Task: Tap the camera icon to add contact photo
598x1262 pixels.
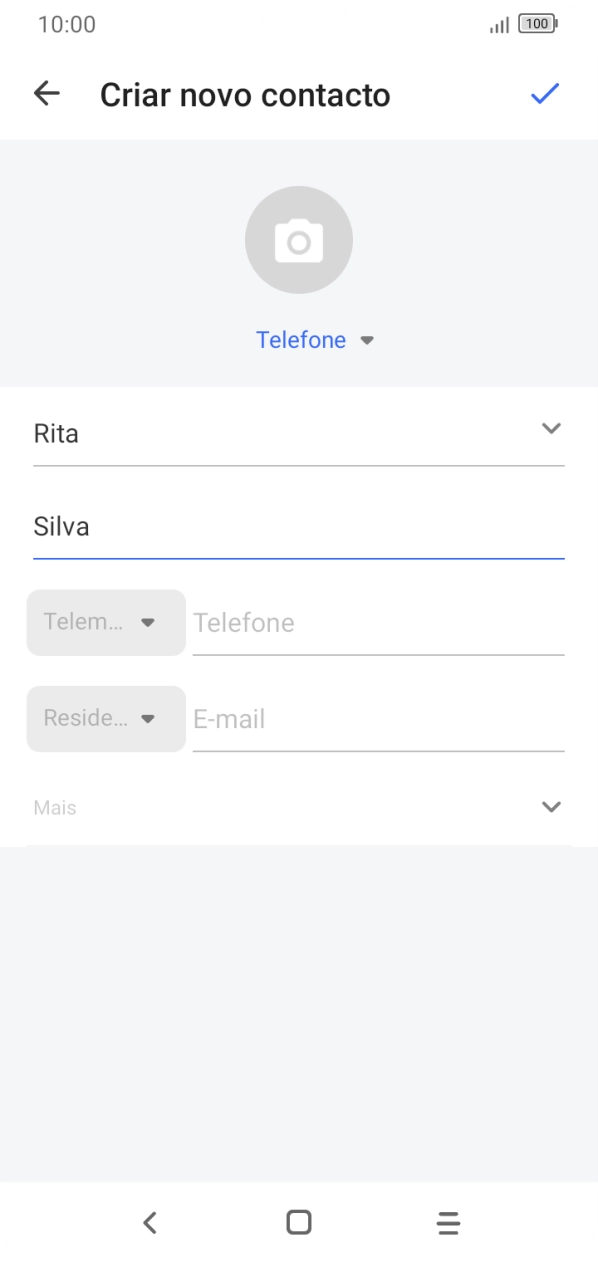Action: (x=299, y=240)
